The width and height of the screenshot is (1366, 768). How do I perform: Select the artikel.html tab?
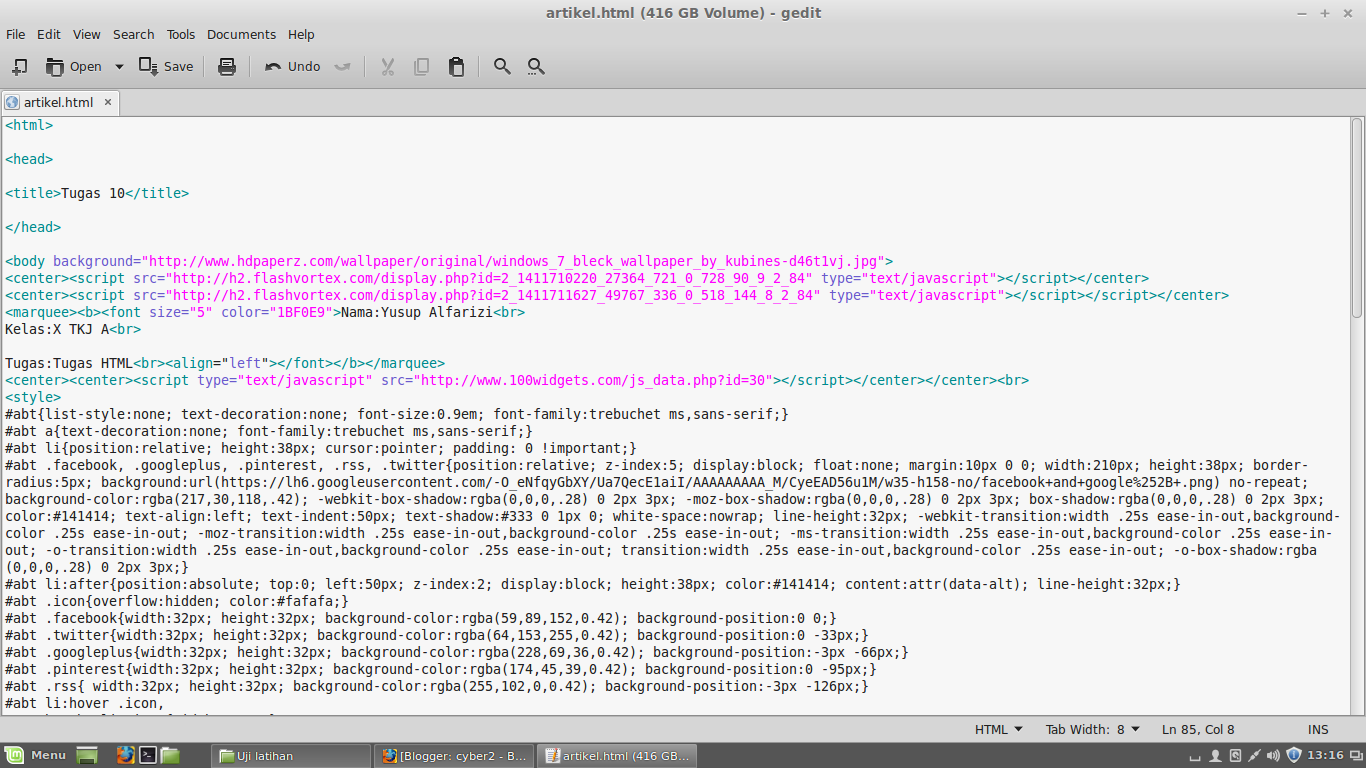click(57, 101)
